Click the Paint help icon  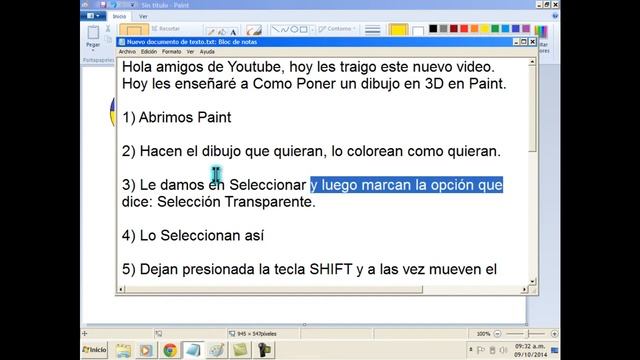(x=555, y=16)
